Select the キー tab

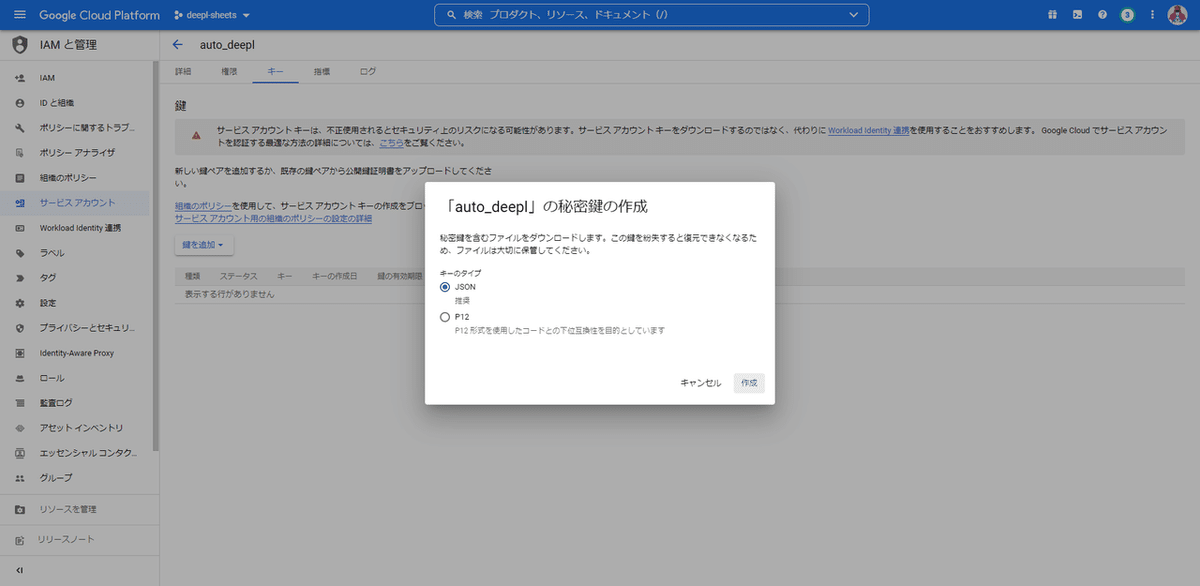coord(275,72)
